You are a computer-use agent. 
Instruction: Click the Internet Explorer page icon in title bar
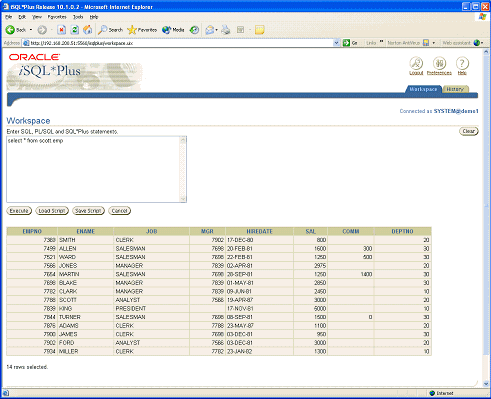(x=6, y=7)
